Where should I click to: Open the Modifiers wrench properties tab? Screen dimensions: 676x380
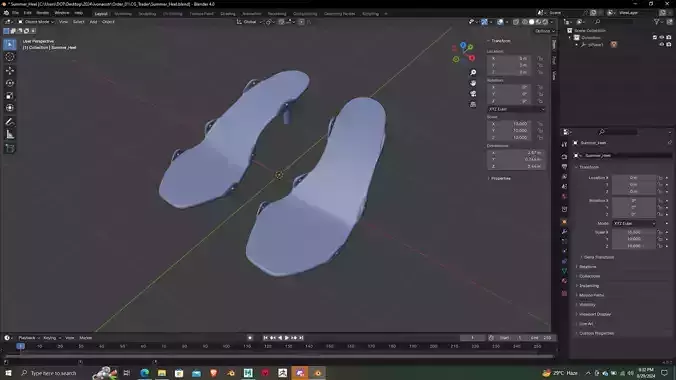pyautogui.click(x=564, y=232)
